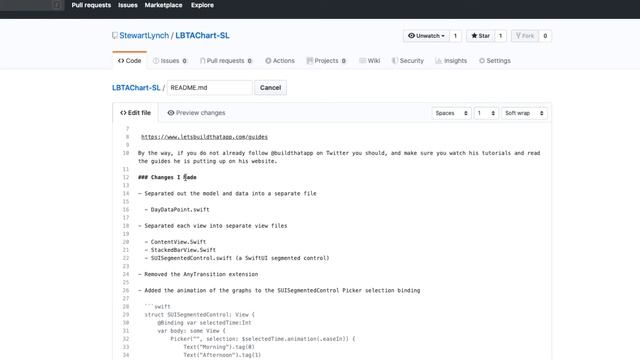Switch to the repository Issues tab

pyautogui.click(x=170, y=60)
